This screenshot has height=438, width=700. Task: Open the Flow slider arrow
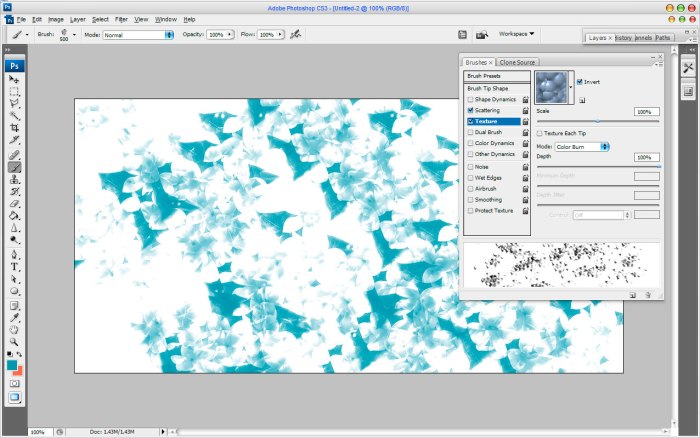point(280,34)
